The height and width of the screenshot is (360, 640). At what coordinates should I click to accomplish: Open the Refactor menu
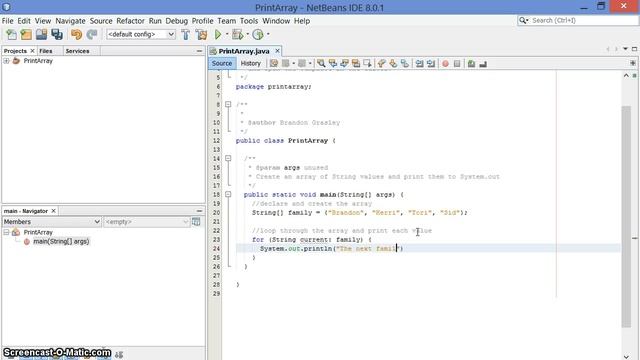130,21
